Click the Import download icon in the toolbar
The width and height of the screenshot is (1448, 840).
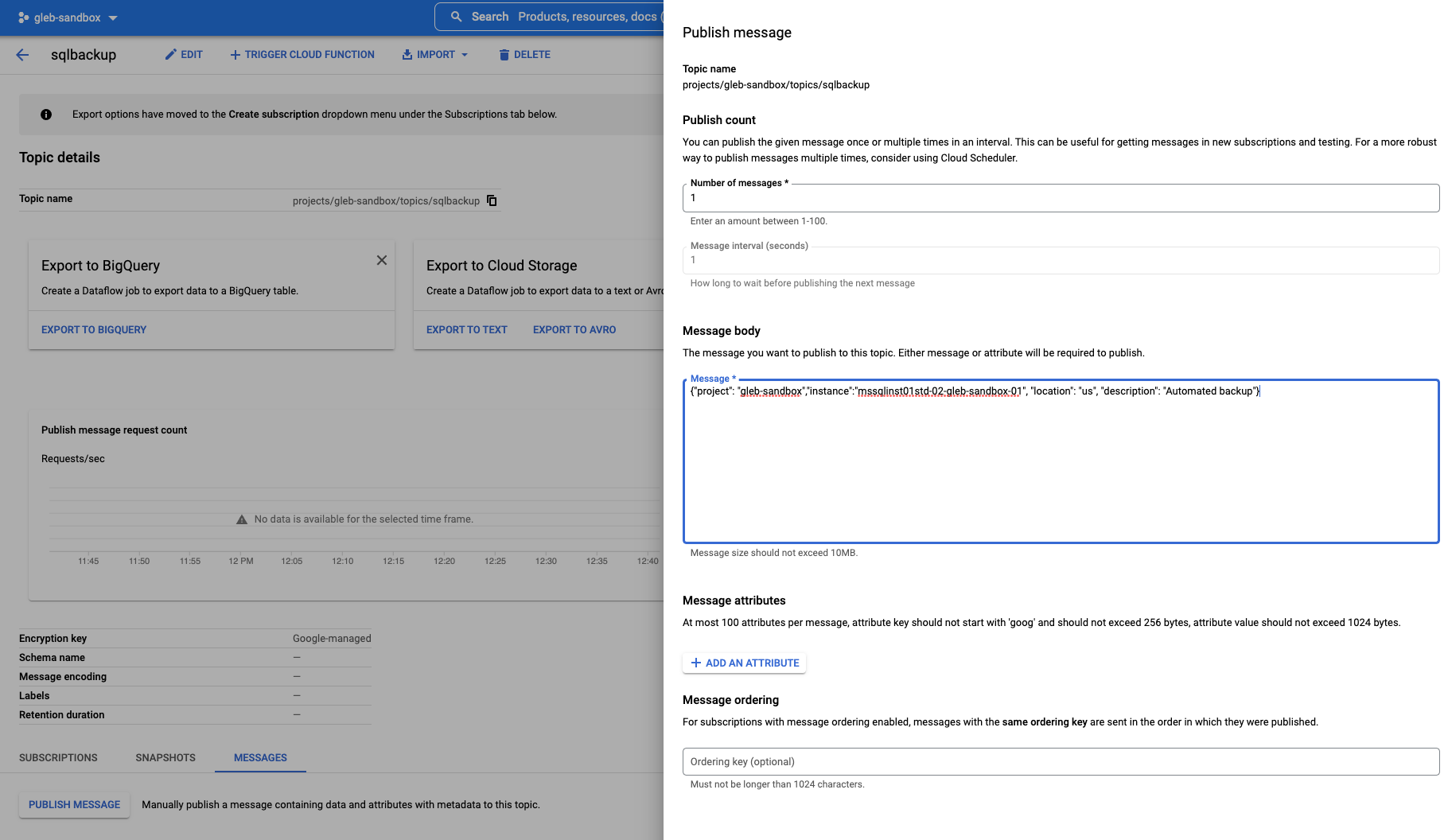click(x=406, y=54)
